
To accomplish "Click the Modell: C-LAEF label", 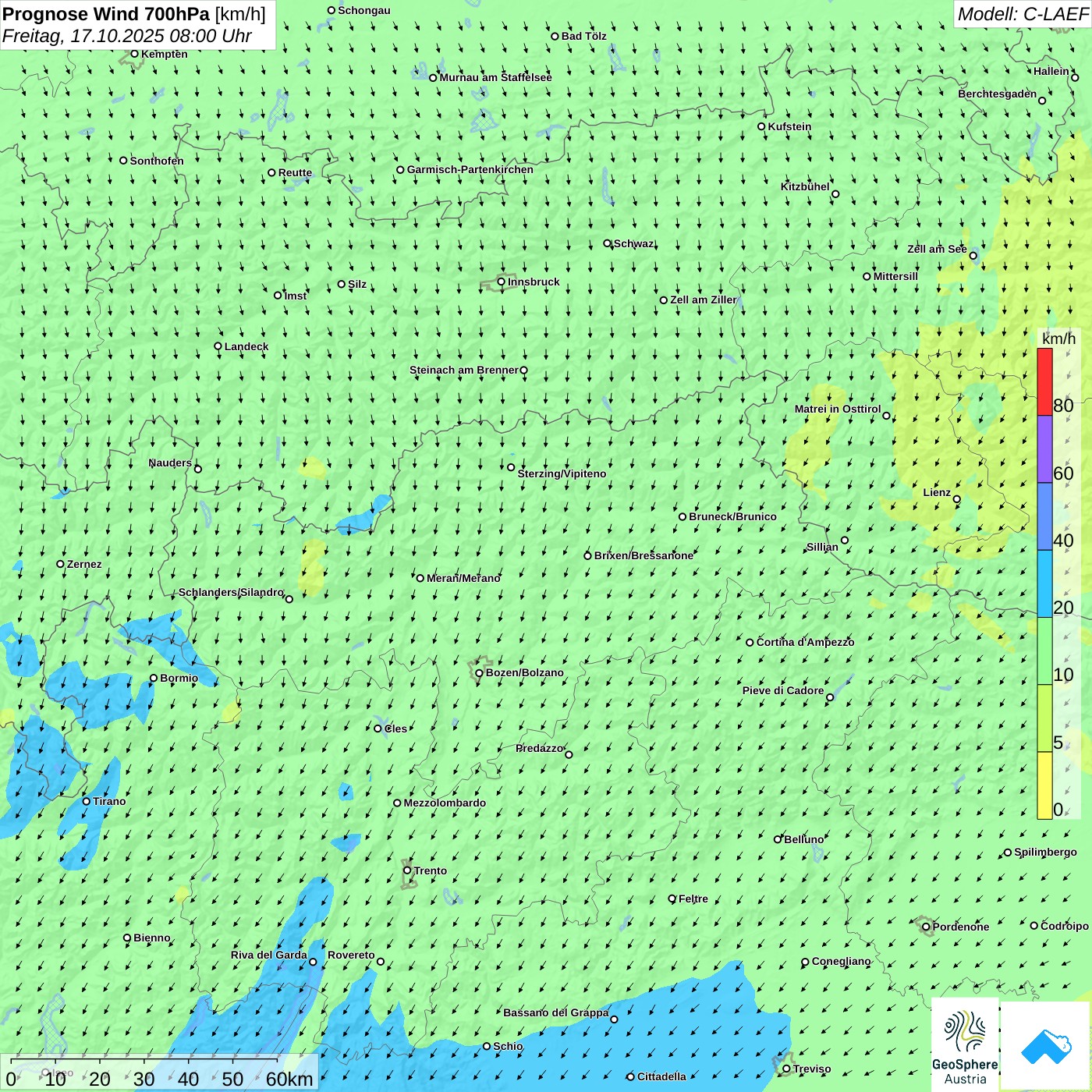I will (x=1023, y=14).
